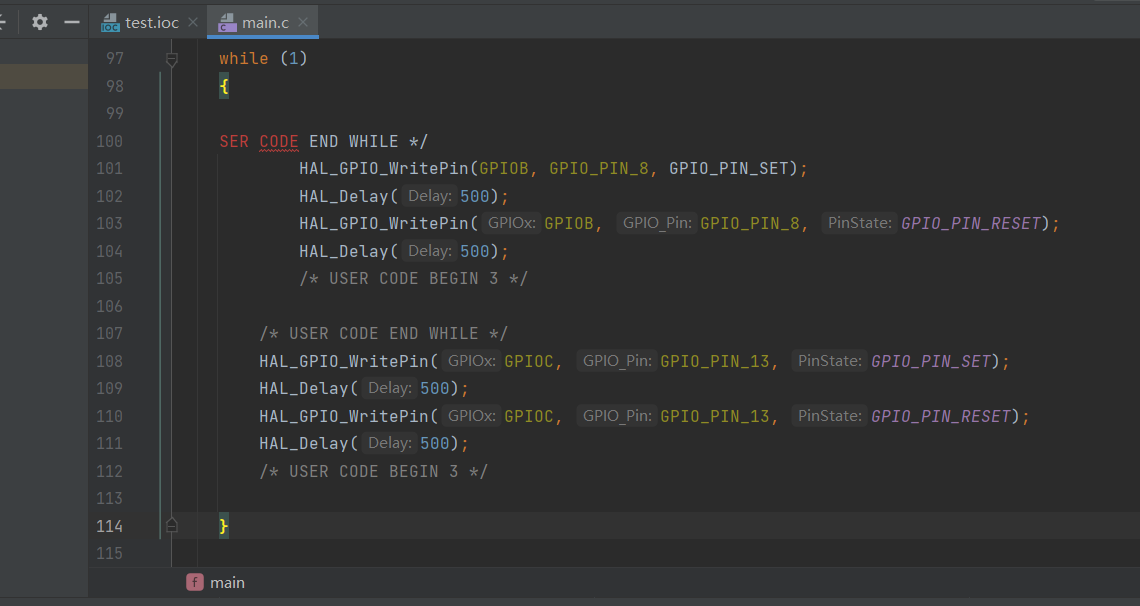Click the function icon next to the main breadcrumb

point(195,582)
